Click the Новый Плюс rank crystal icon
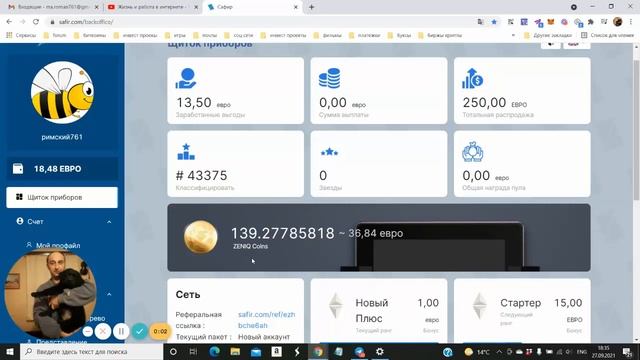The width and height of the screenshot is (640, 360). (336, 305)
